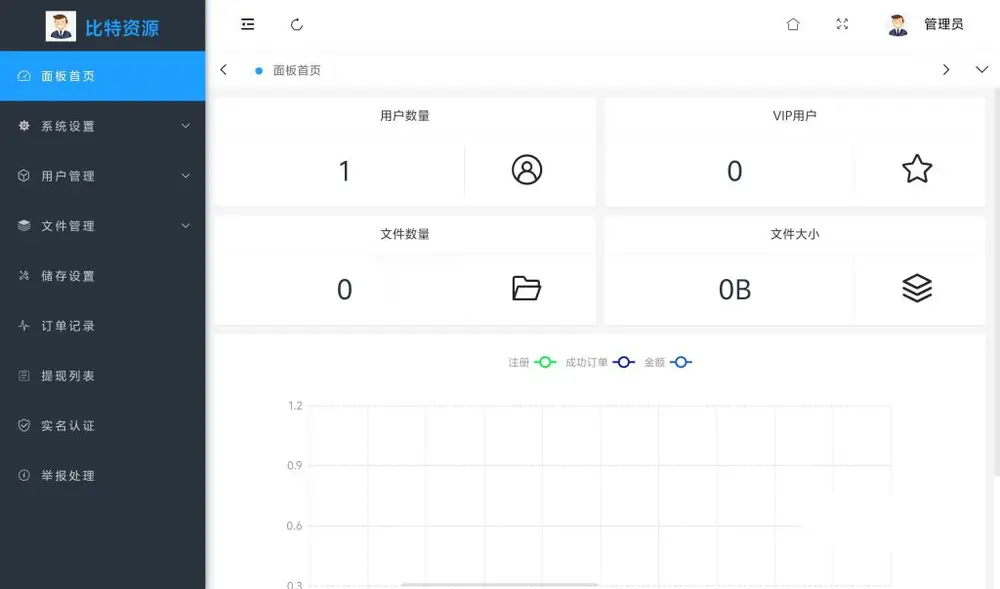Viewport: 1000px width, 589px height.
Task: Click the 用户数量 user circle icon
Action: 527,170
